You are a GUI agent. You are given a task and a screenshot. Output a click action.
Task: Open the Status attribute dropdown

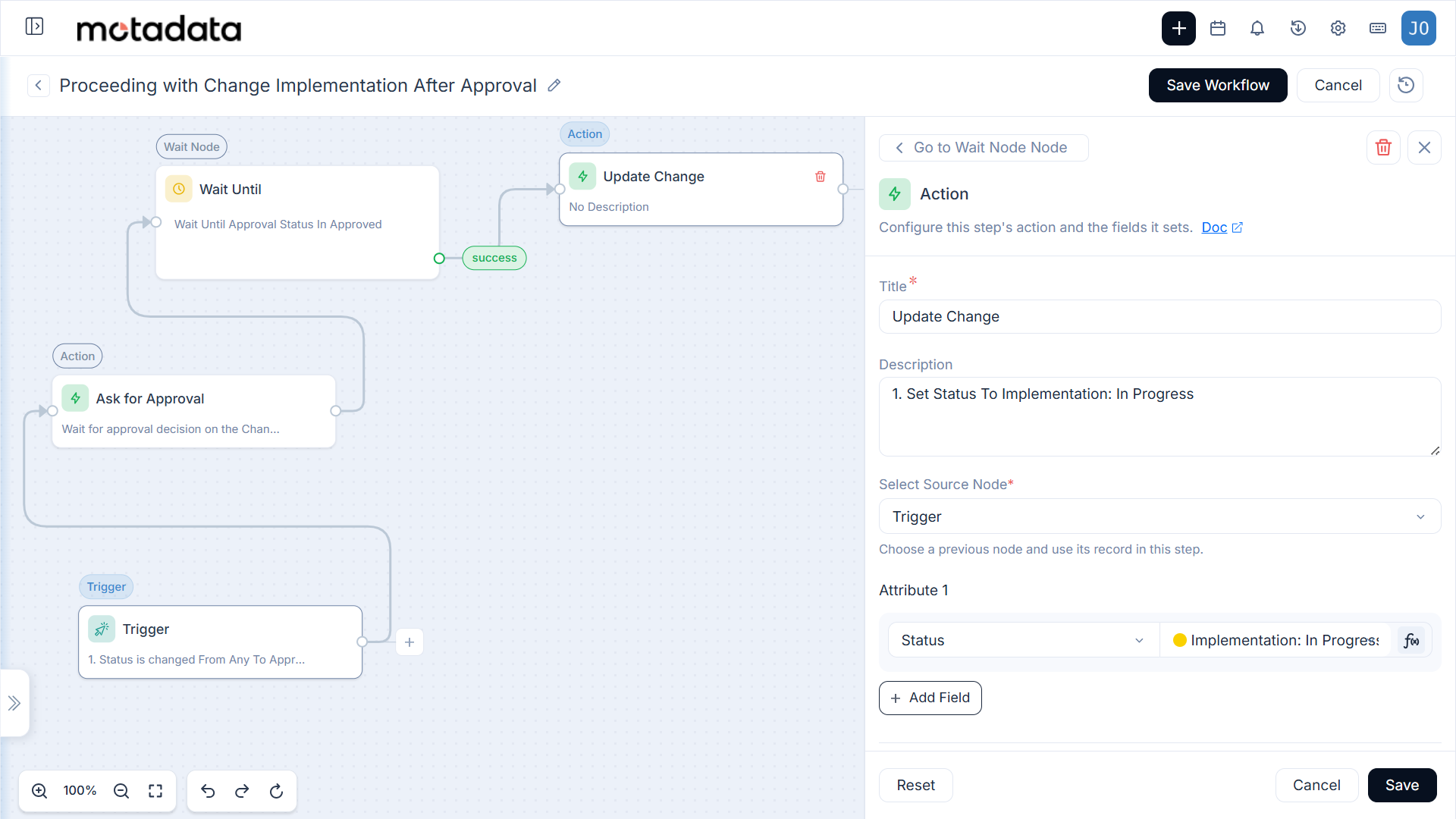[1024, 640]
